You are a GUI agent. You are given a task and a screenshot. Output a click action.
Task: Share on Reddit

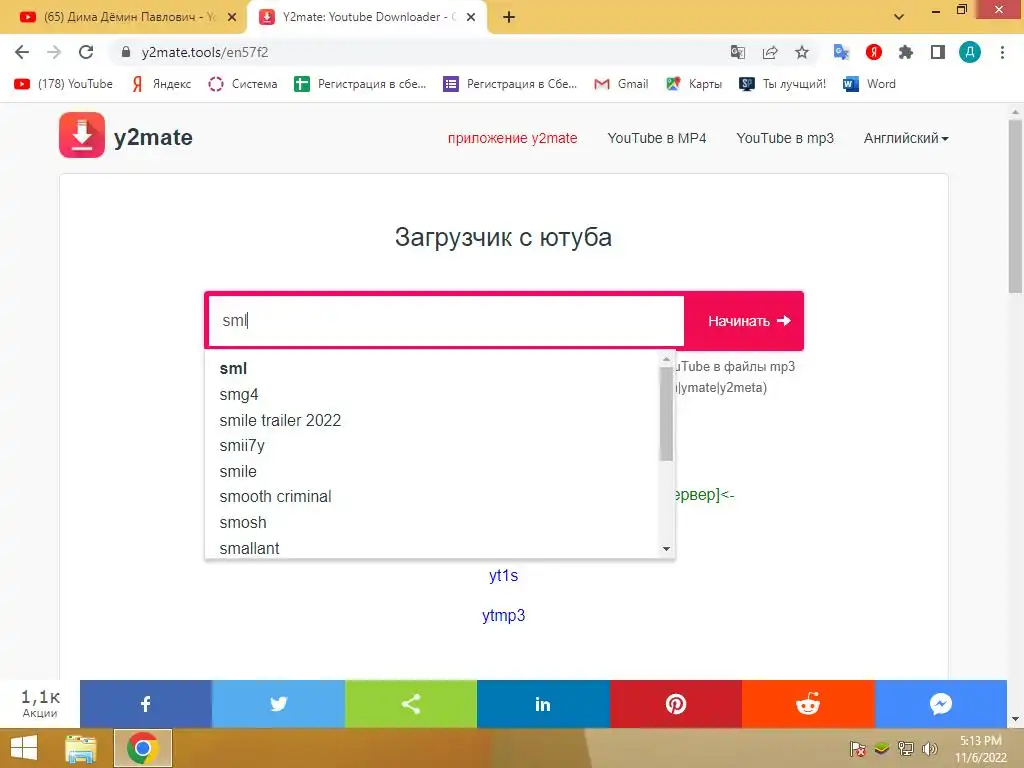[x=808, y=704]
